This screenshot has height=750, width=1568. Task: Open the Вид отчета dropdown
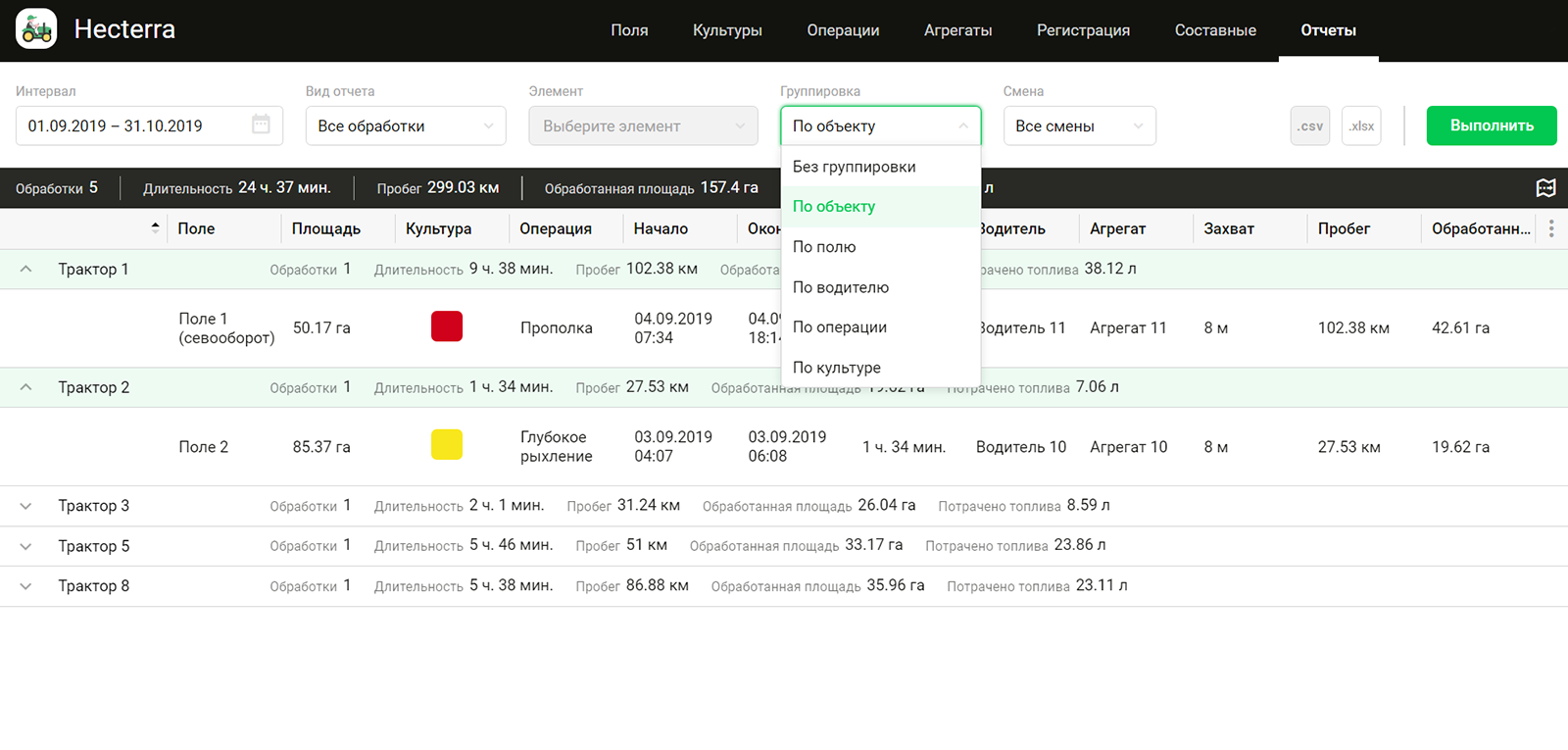pyautogui.click(x=405, y=126)
